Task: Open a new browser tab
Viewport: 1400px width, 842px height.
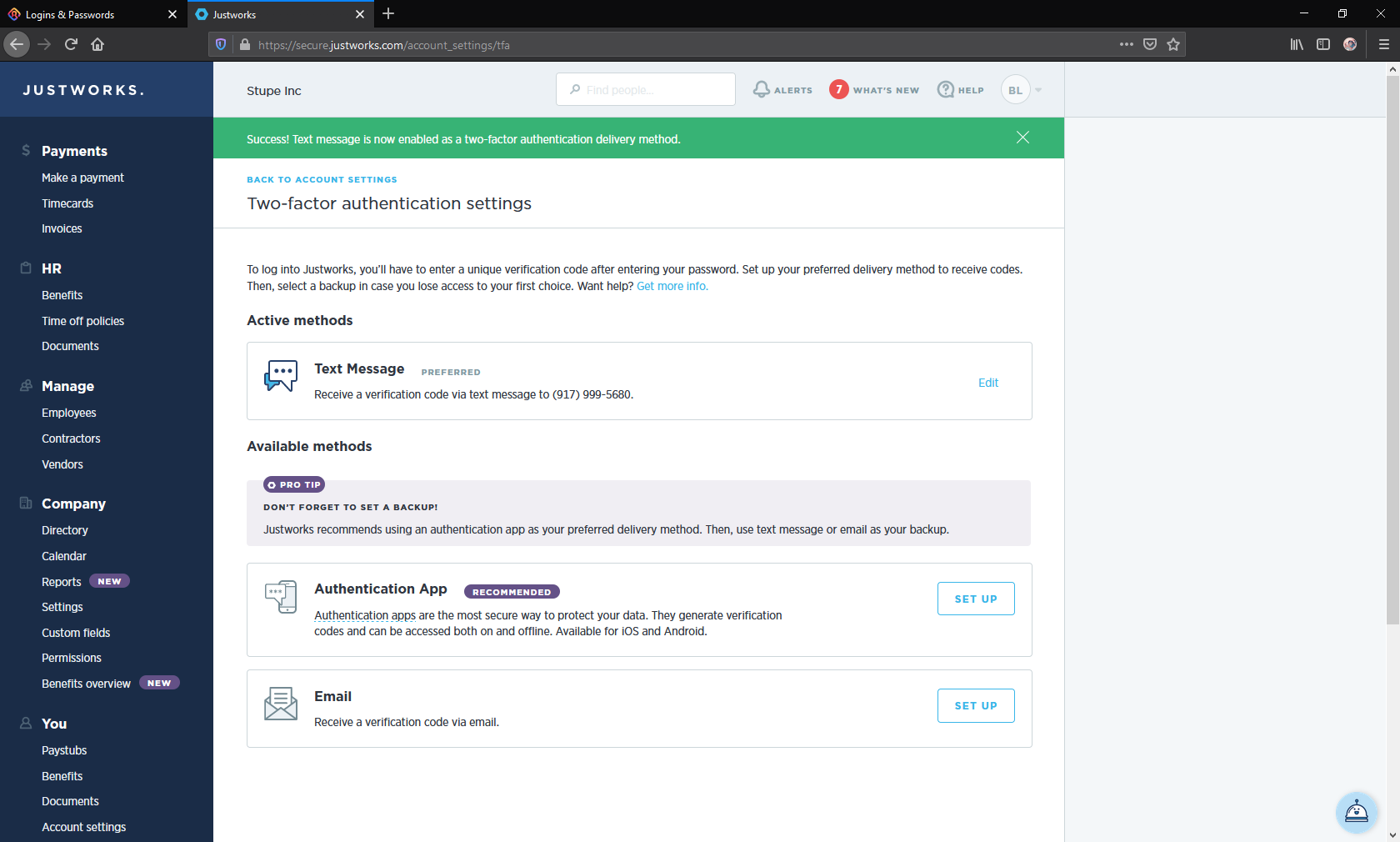Action: point(388,13)
